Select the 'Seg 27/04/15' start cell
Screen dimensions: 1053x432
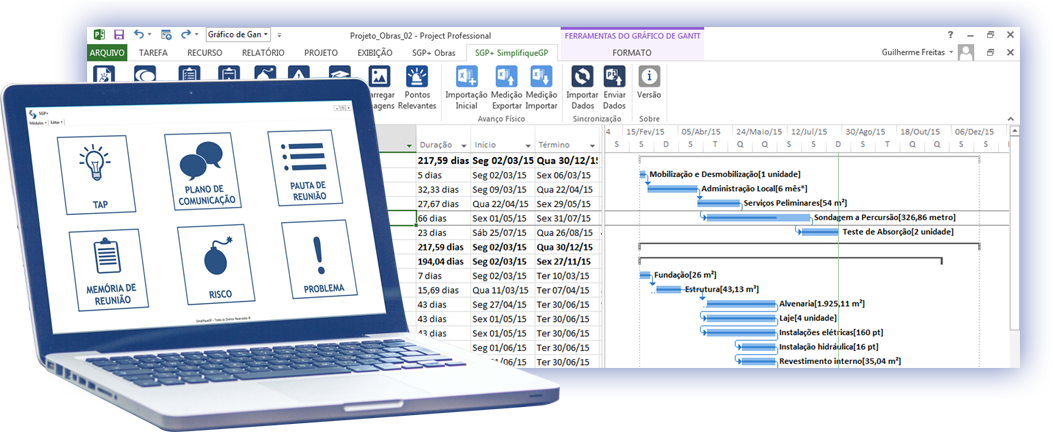click(x=502, y=304)
